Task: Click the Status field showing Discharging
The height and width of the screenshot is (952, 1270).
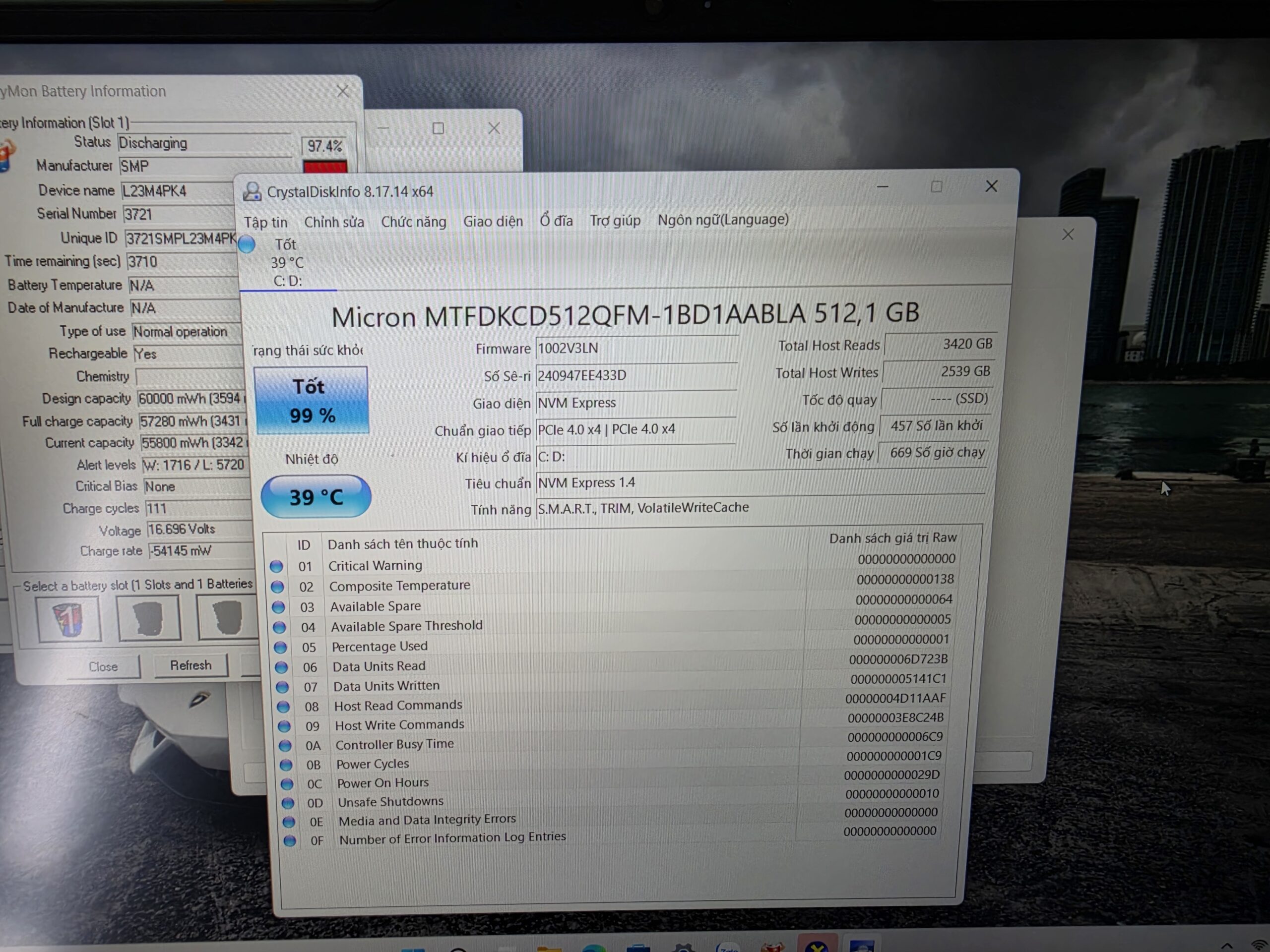Action: pyautogui.click(x=205, y=143)
